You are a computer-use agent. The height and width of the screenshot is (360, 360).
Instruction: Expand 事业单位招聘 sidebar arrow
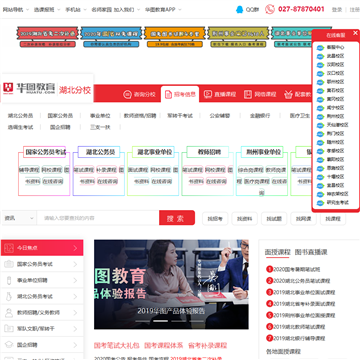pos(75,280)
